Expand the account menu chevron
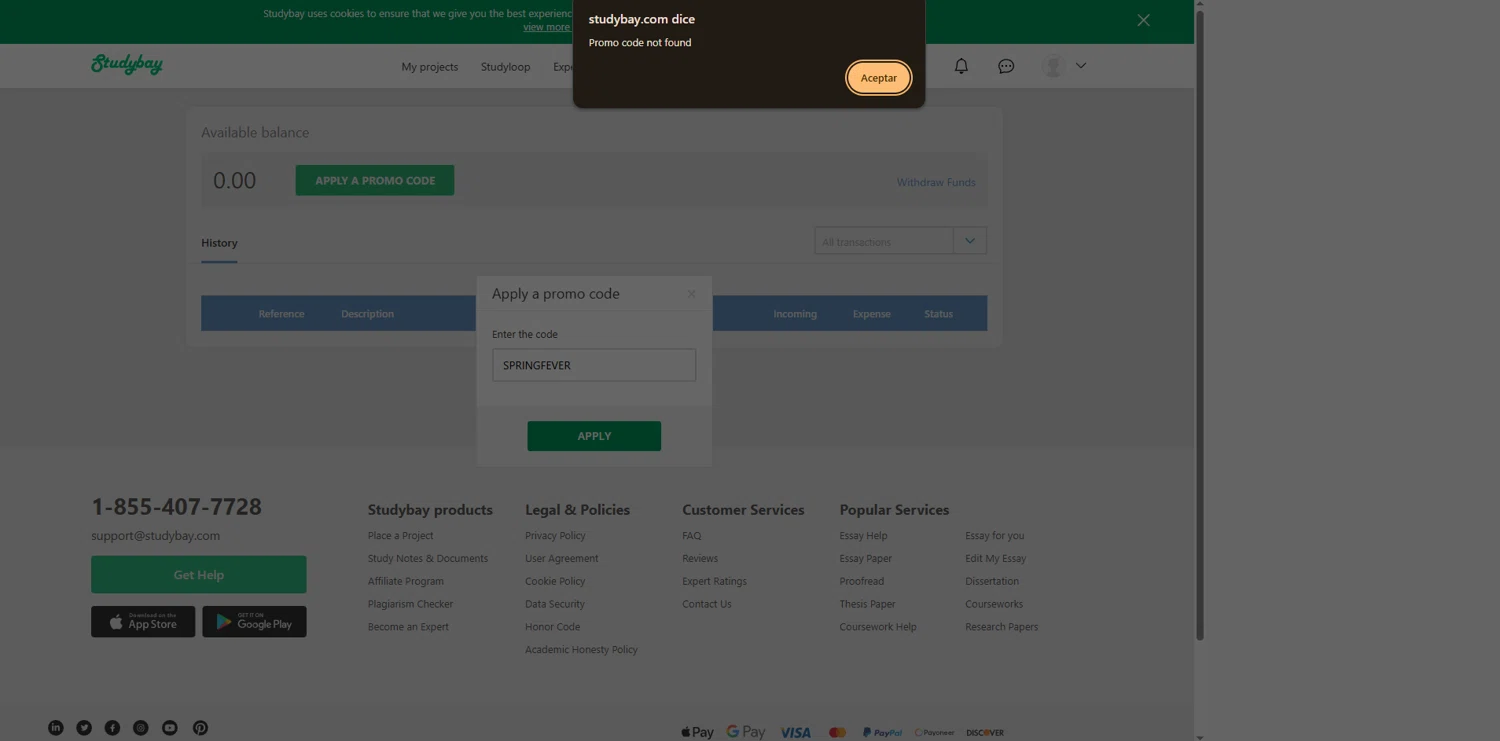The width and height of the screenshot is (1500, 741). point(1081,66)
